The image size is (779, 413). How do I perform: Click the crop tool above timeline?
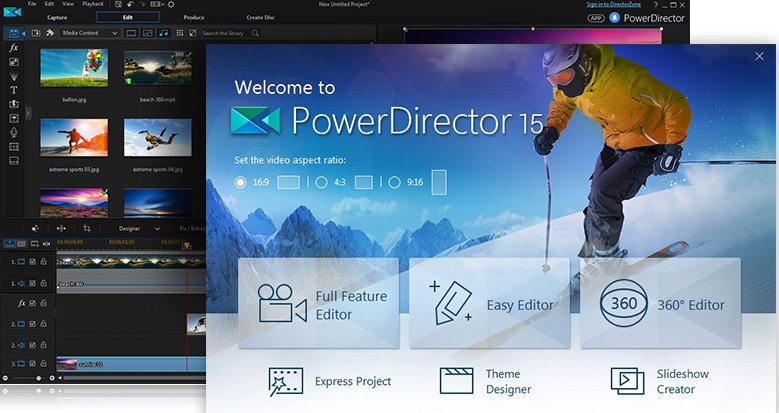tap(87, 229)
